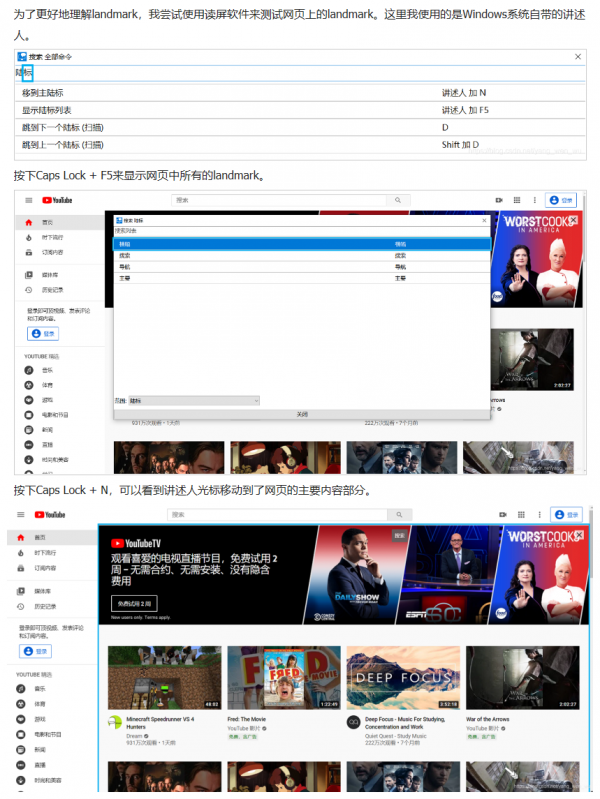Click the search magnifier in the YouTubeTV-banner screenshot
600x799 pixels.
tap(400, 515)
